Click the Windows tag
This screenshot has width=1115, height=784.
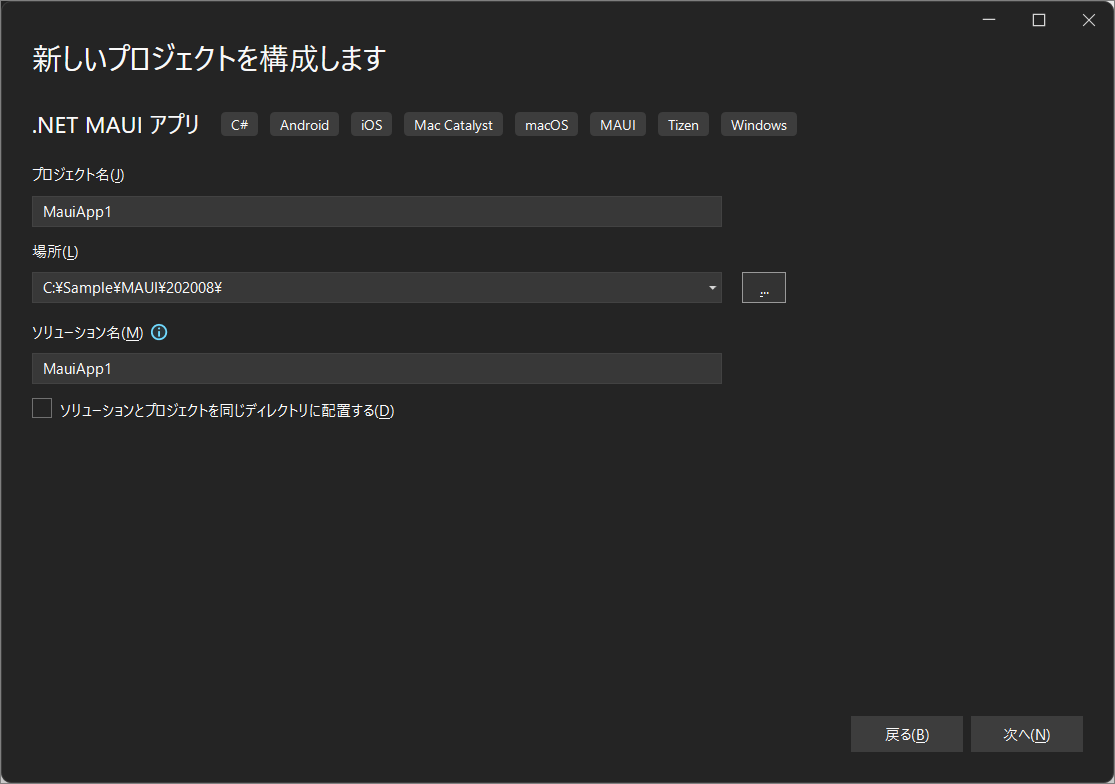coord(759,124)
